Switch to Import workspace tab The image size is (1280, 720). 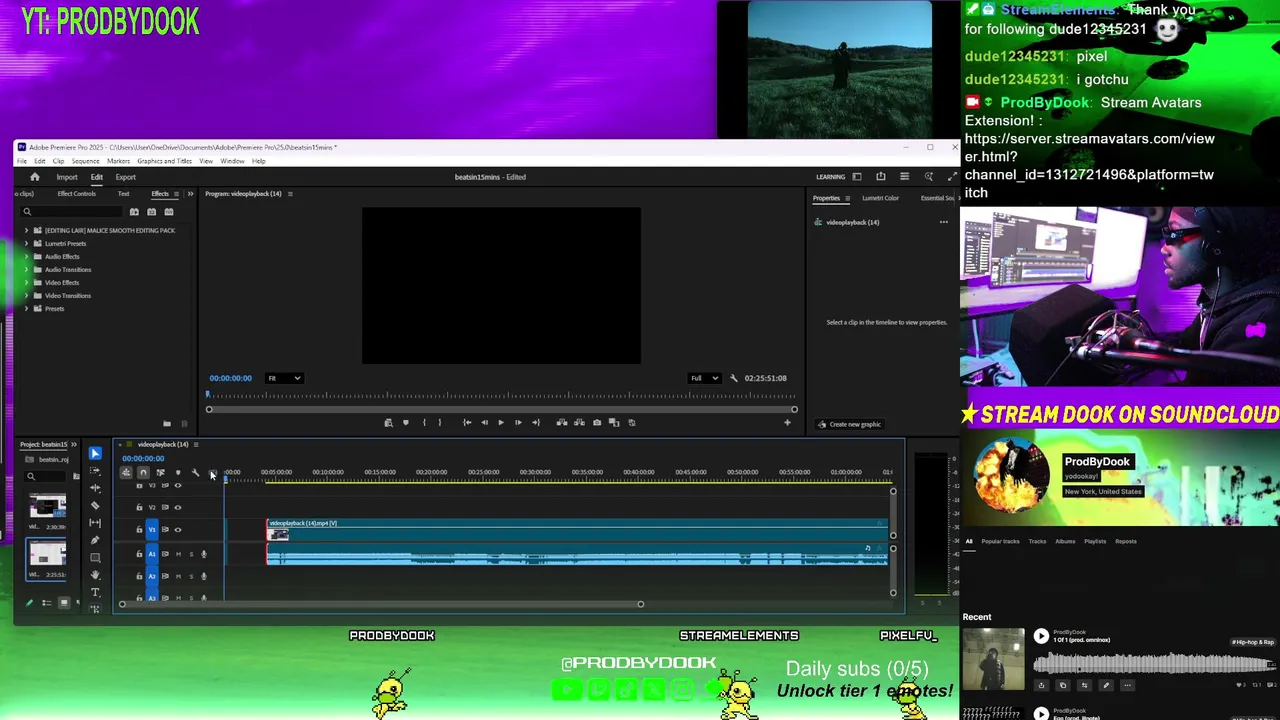(x=67, y=177)
